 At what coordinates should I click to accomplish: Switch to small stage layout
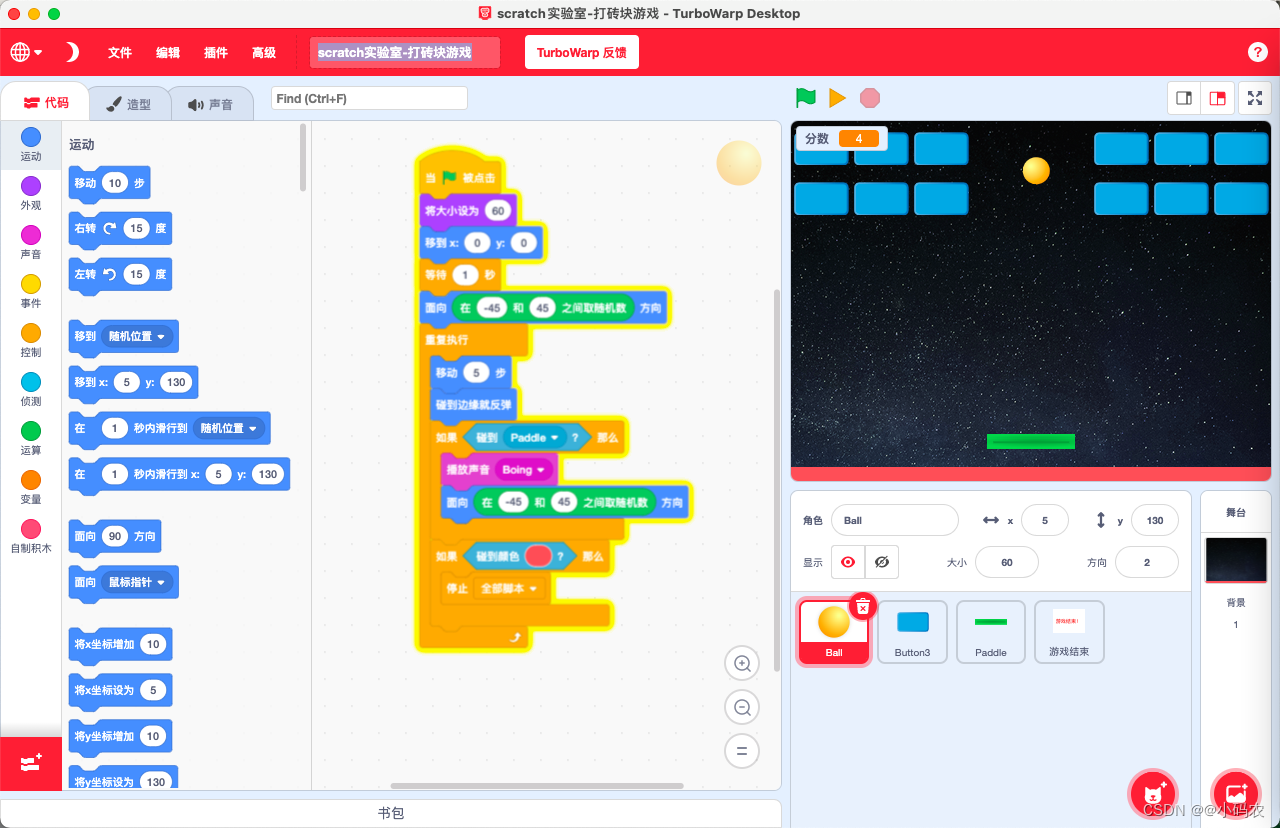click(x=1184, y=98)
